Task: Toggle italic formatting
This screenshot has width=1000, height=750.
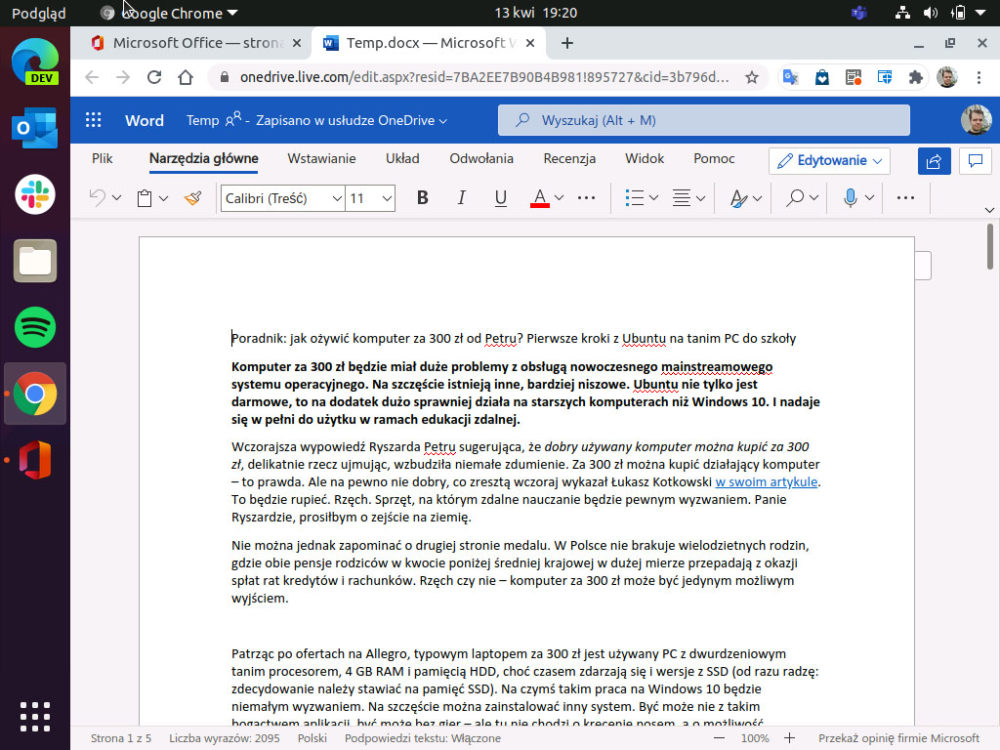Action: coord(461,198)
